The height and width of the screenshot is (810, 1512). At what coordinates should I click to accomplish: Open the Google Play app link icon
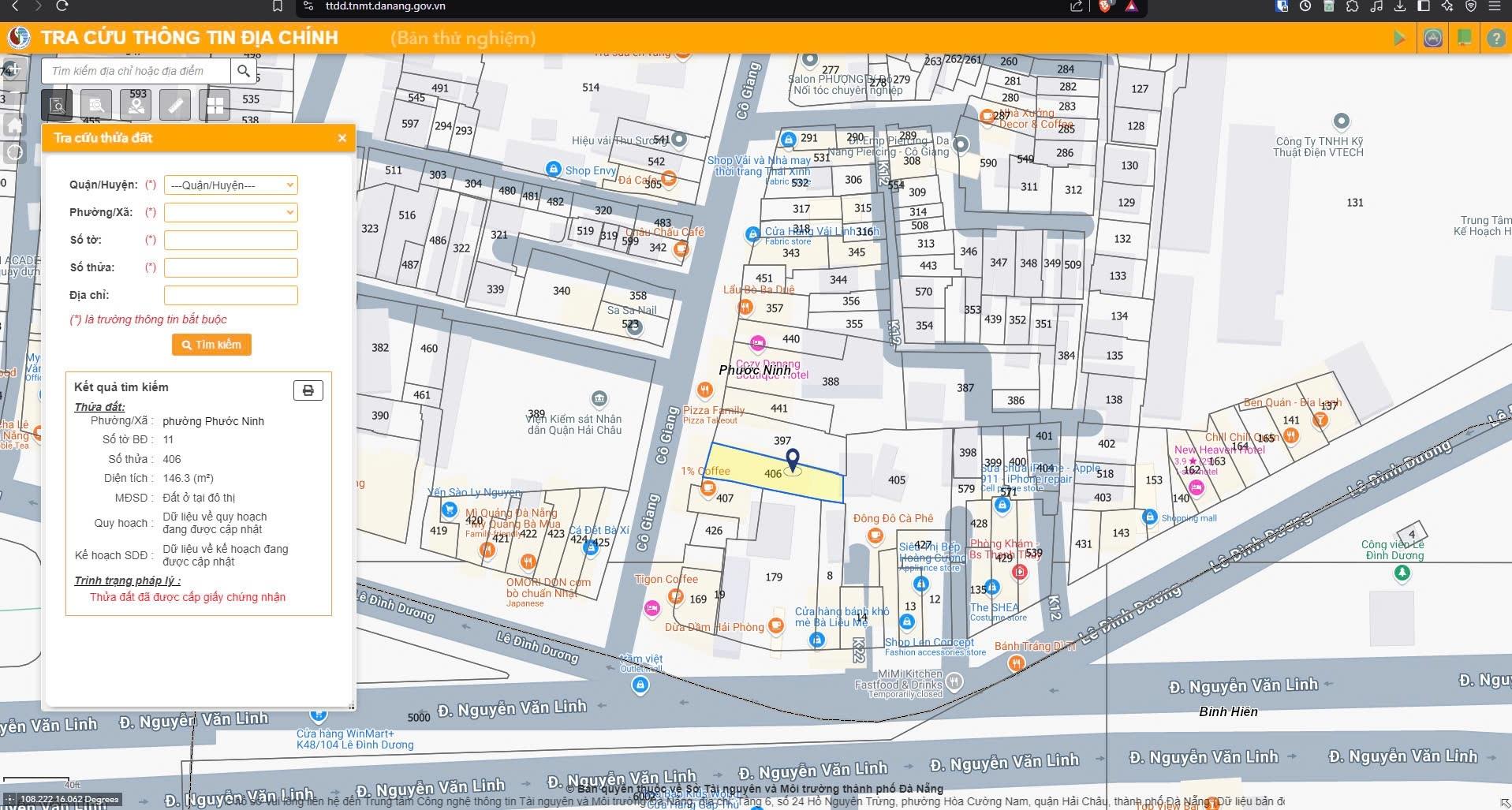(1399, 38)
